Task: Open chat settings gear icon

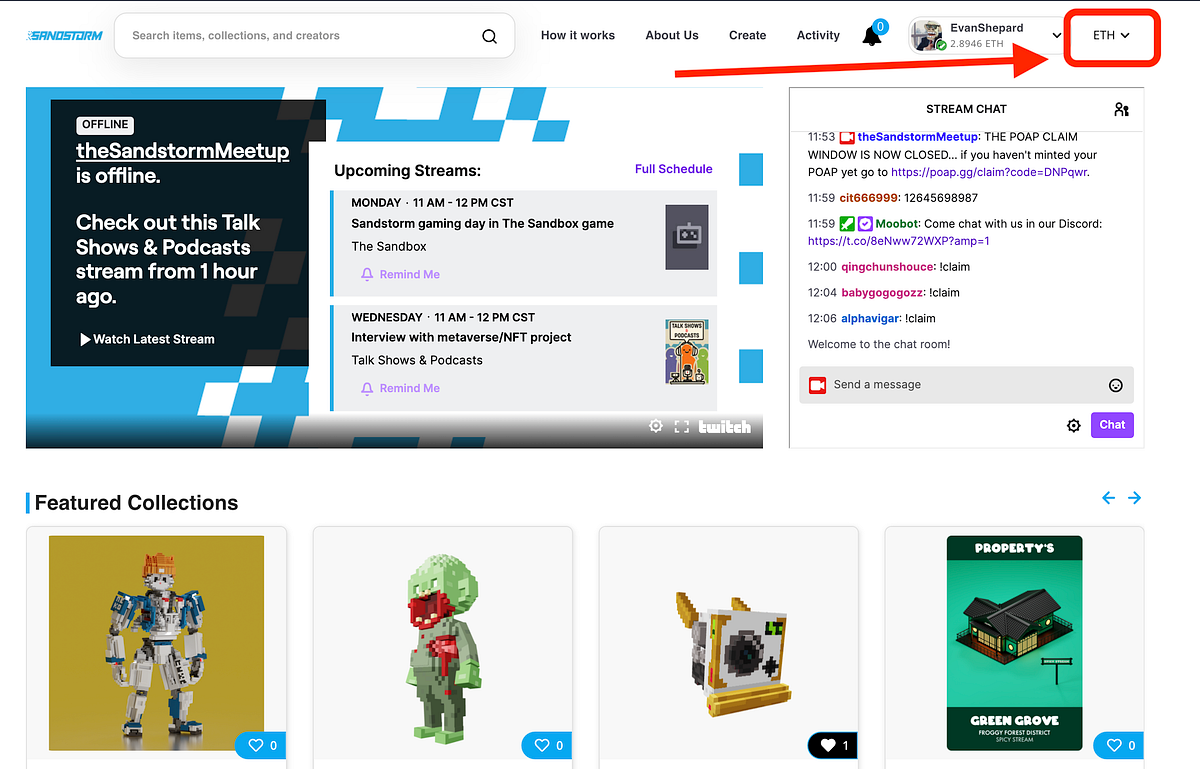Action: pyautogui.click(x=1074, y=425)
